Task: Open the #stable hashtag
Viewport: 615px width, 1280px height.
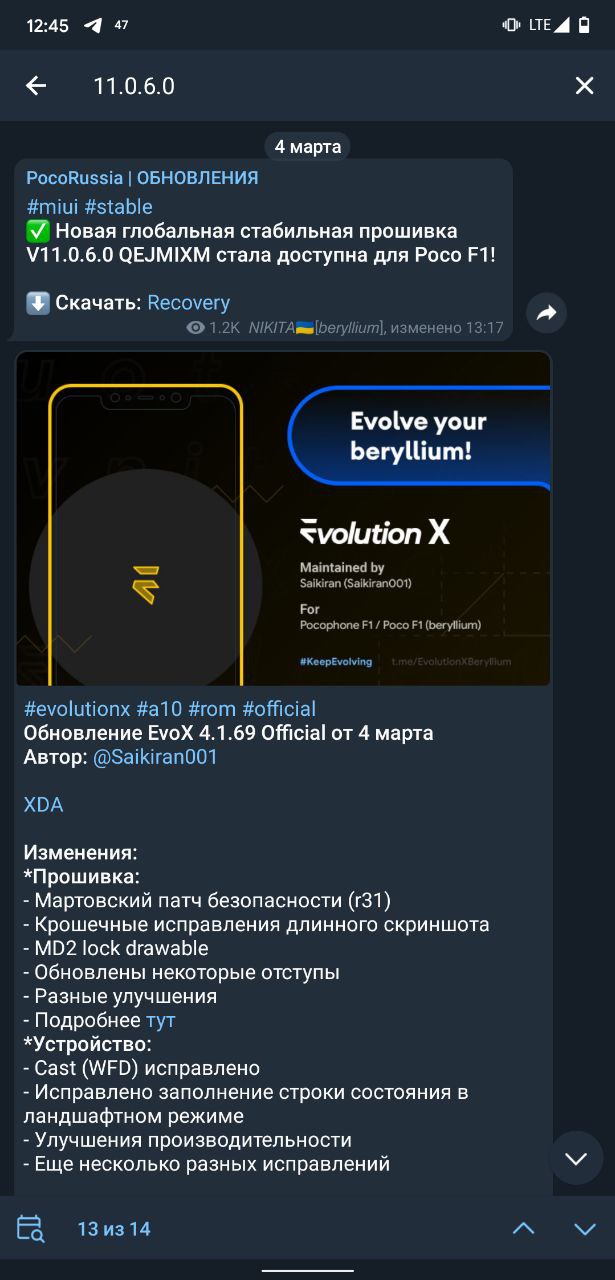Action: pos(119,207)
